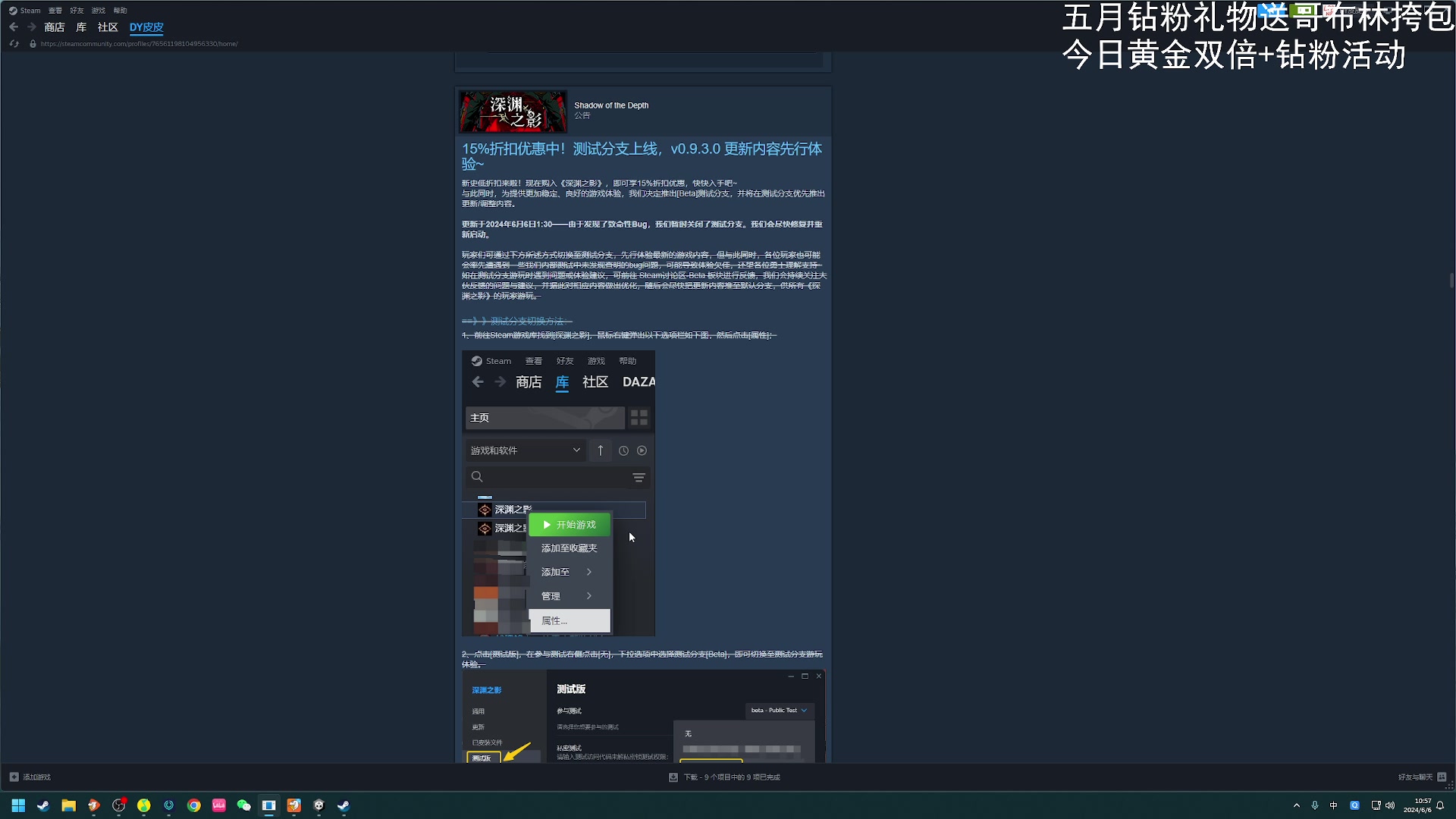The image size is (1456, 819).
Task: Open the volume icon in the system tray
Action: click(x=1390, y=805)
